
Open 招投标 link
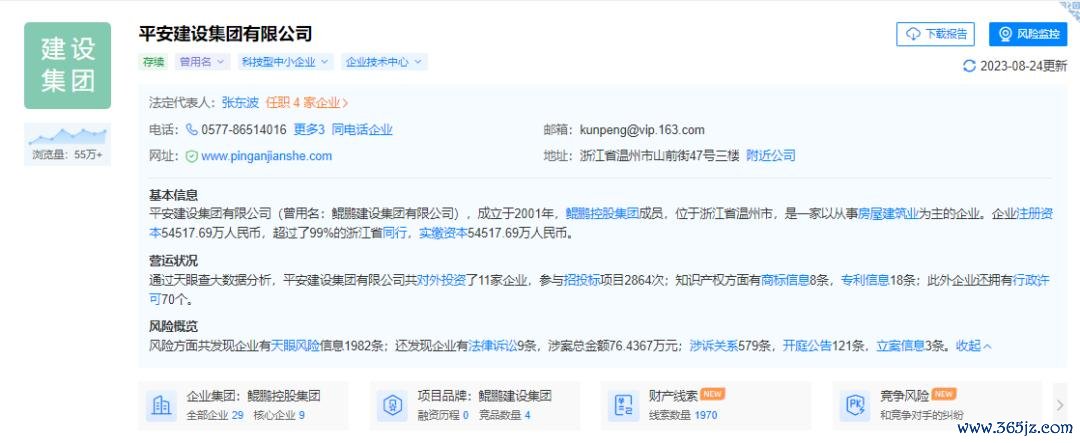[x=581, y=280]
